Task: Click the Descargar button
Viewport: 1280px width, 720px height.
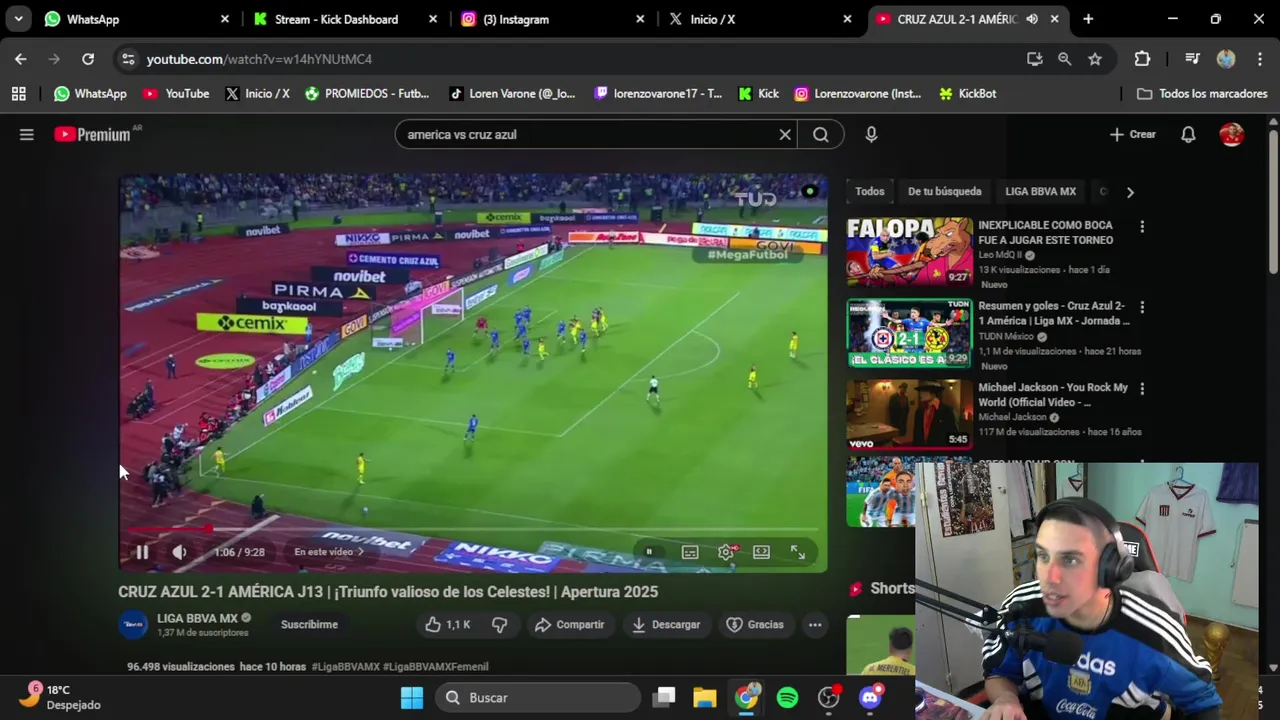Action: [666, 624]
